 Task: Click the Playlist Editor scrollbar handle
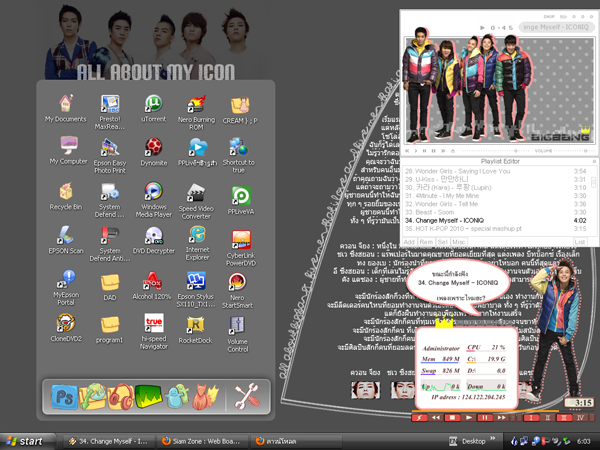593,182
